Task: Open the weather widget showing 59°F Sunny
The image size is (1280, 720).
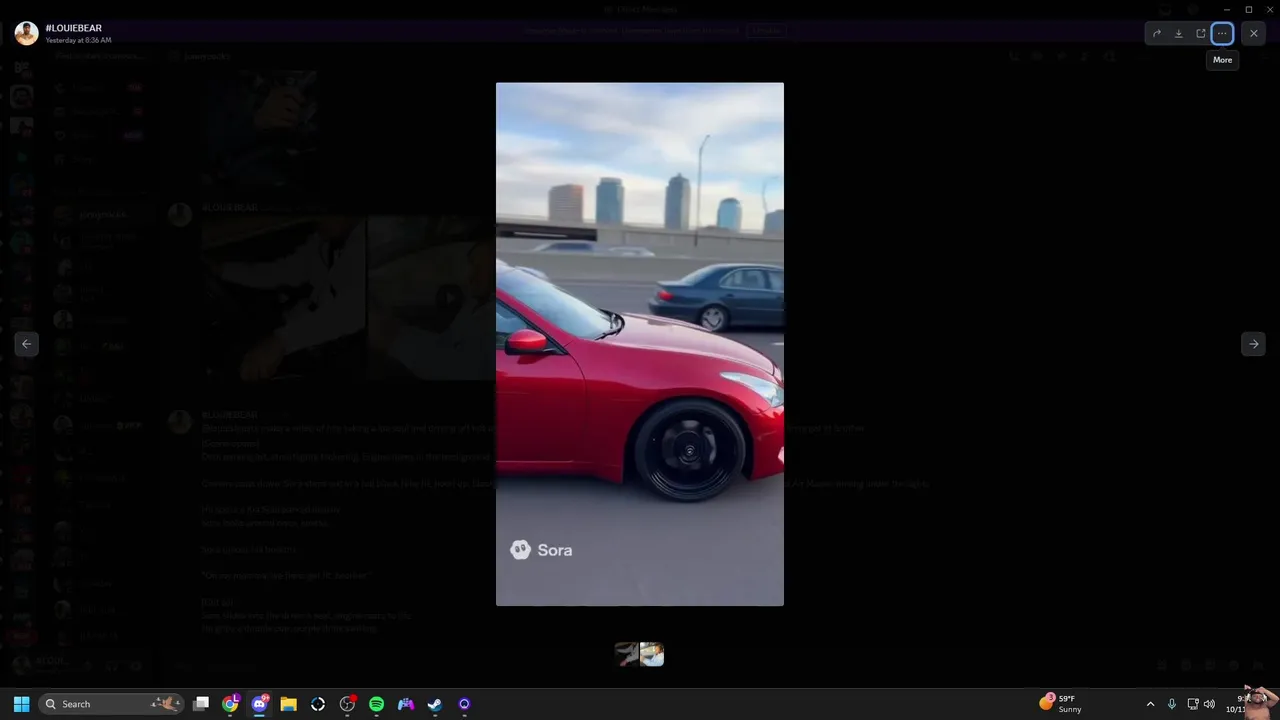Action: tap(1062, 704)
